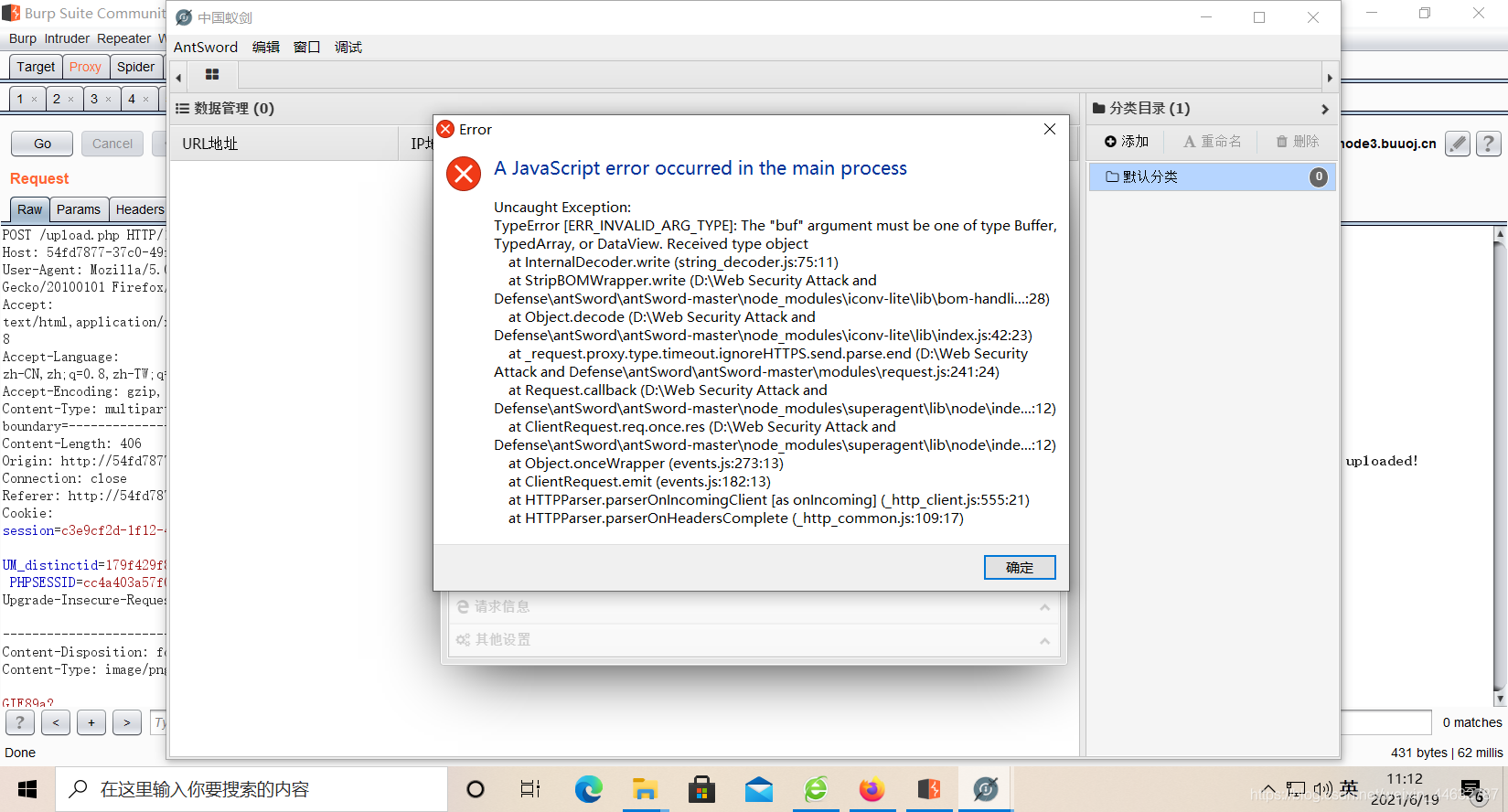The width and height of the screenshot is (1508, 812).
Task: Collapse 其他设置 section chevron
Action: click(1044, 640)
